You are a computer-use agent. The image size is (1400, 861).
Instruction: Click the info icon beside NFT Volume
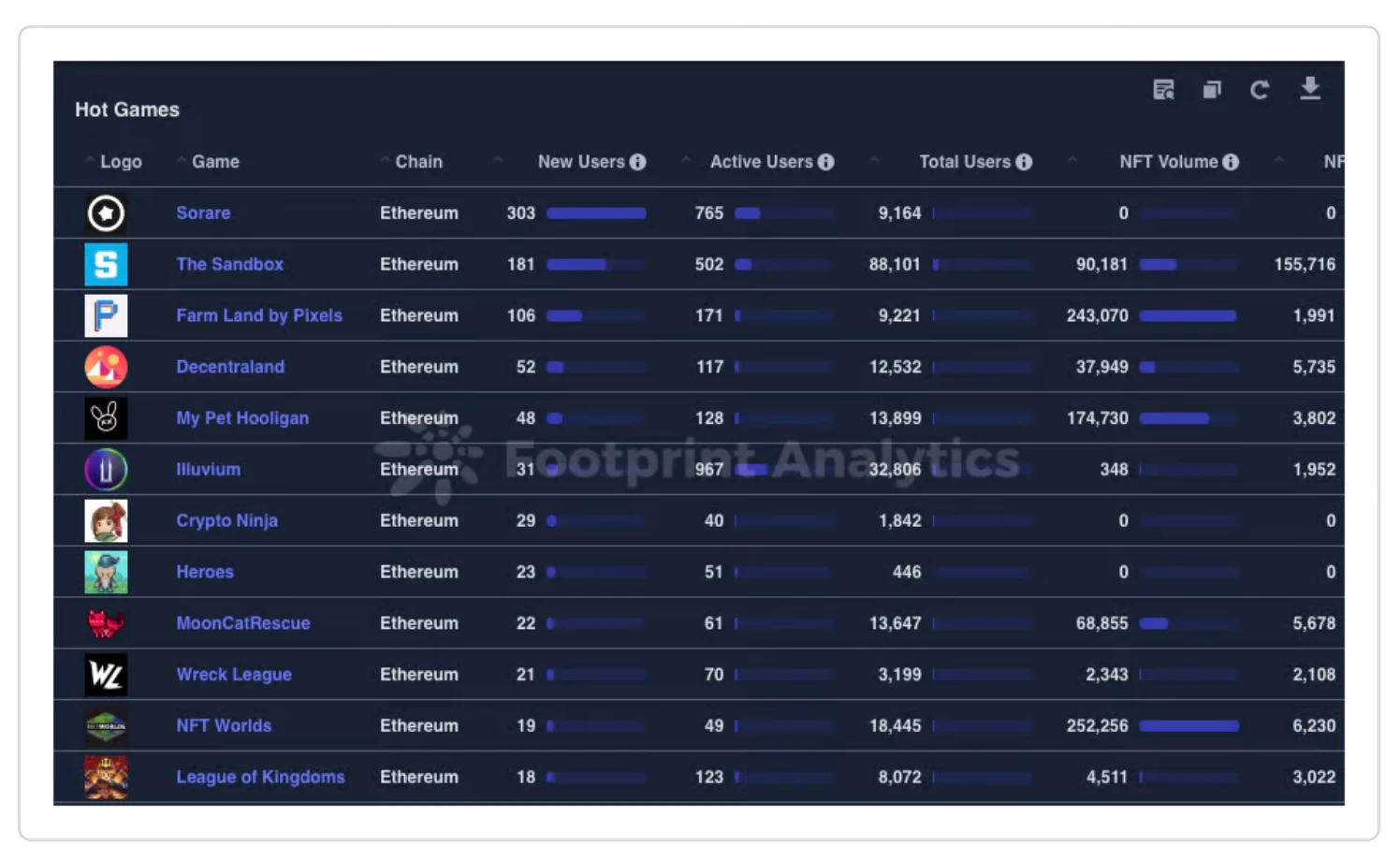click(1231, 162)
